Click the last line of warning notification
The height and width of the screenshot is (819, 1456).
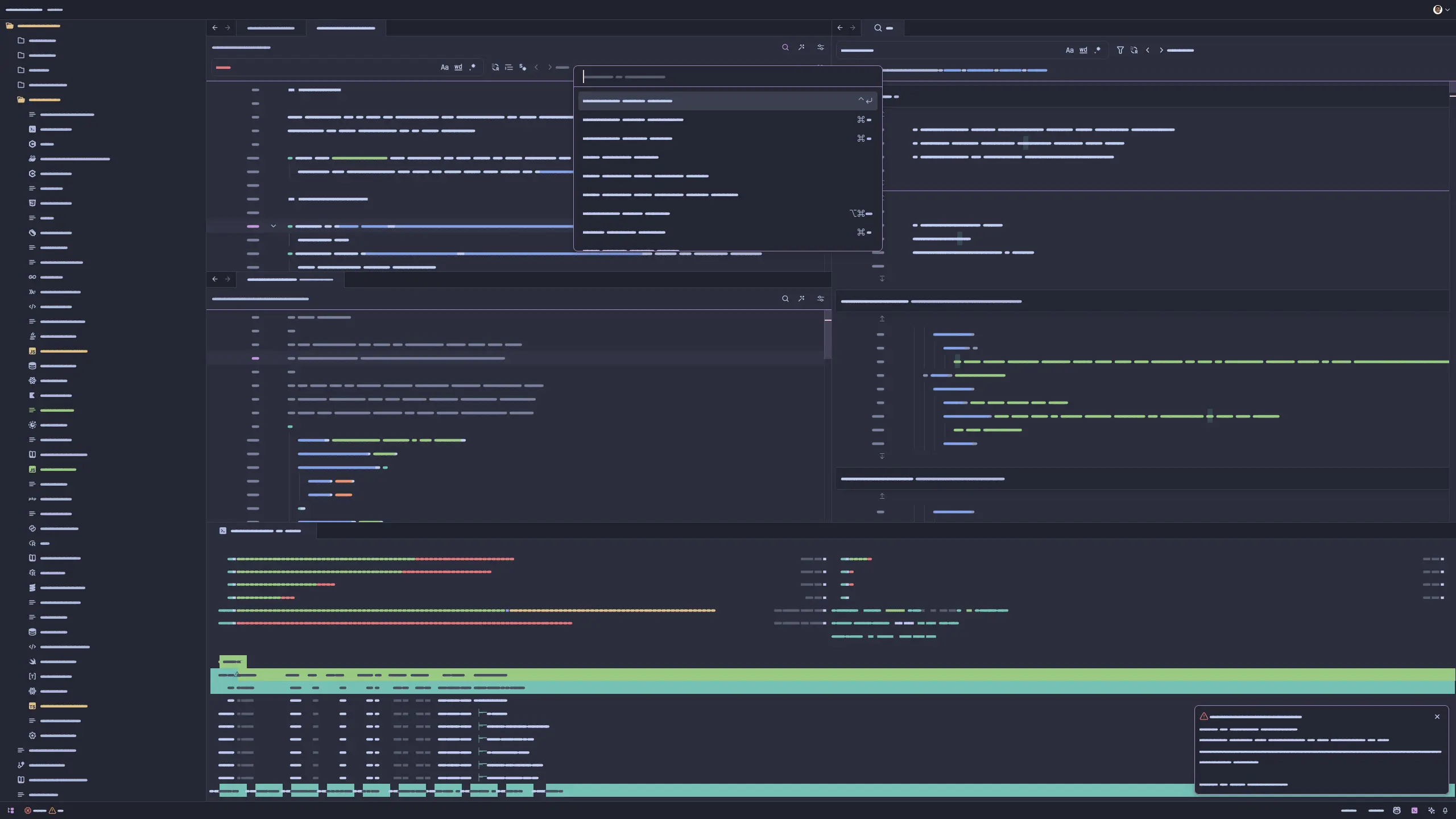click(1243, 785)
